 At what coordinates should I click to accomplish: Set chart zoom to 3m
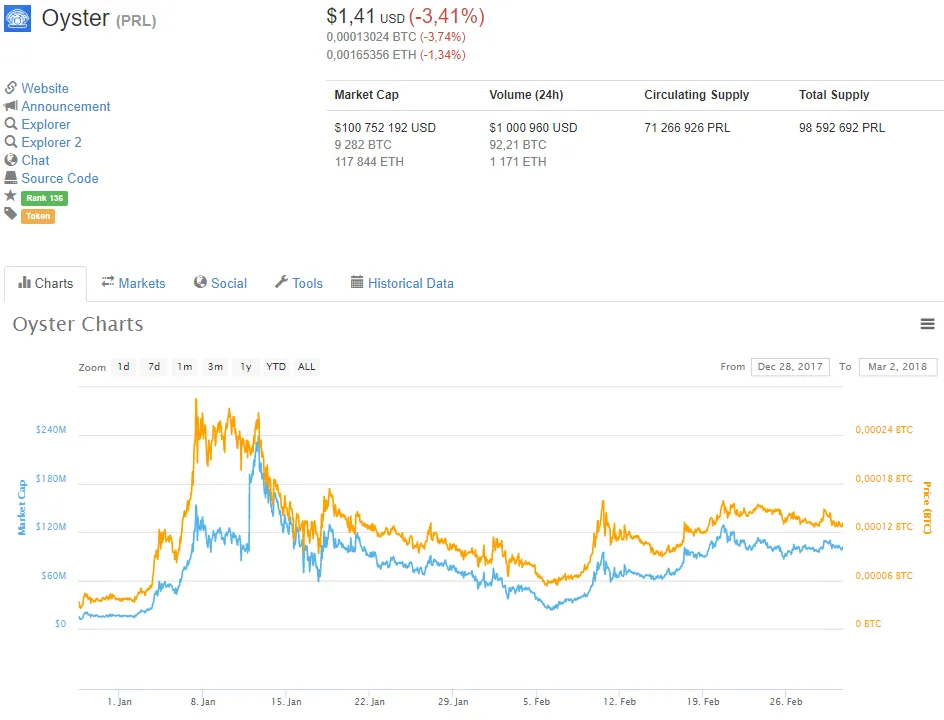point(216,367)
